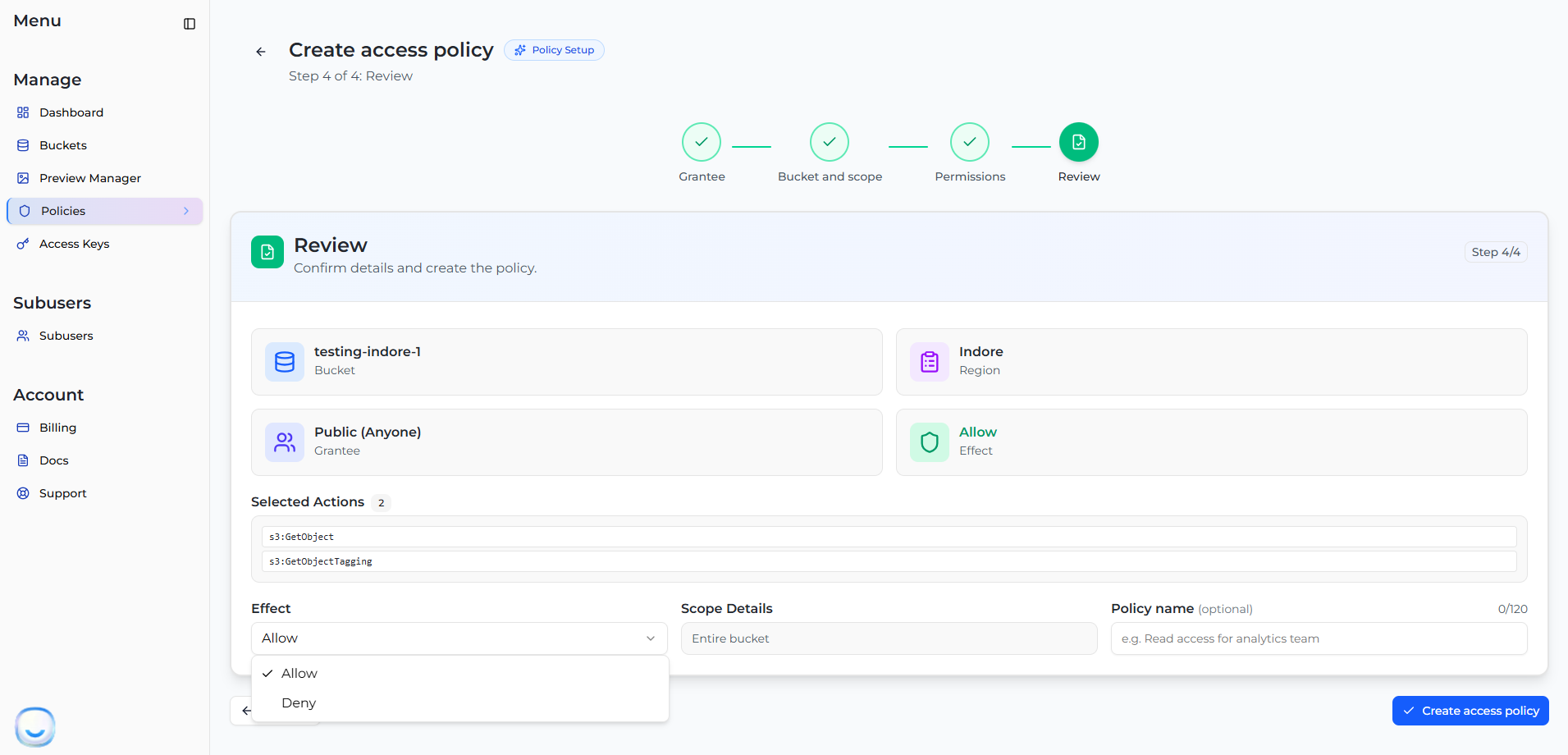
Task: Navigate to Subusers link in sidebar
Action: click(105, 336)
